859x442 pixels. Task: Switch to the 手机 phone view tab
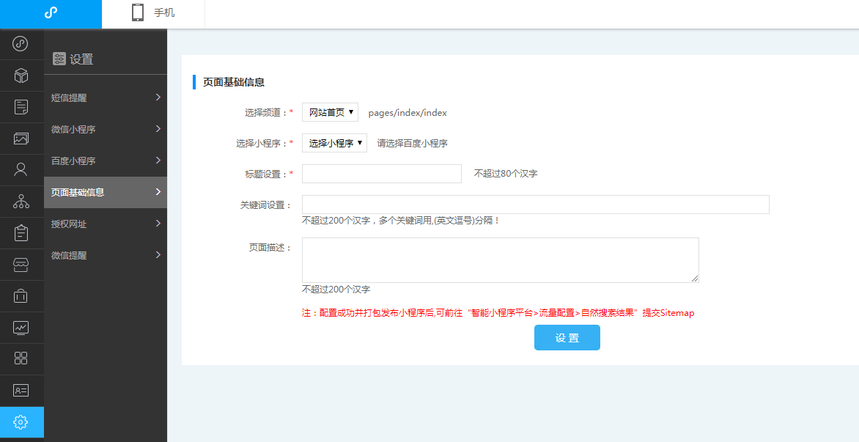153,13
